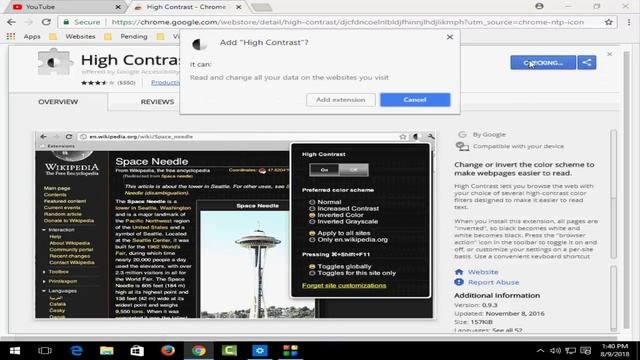This screenshot has width=640, height=360.
Task: Click the Report Abuse link
Action: (x=493, y=282)
